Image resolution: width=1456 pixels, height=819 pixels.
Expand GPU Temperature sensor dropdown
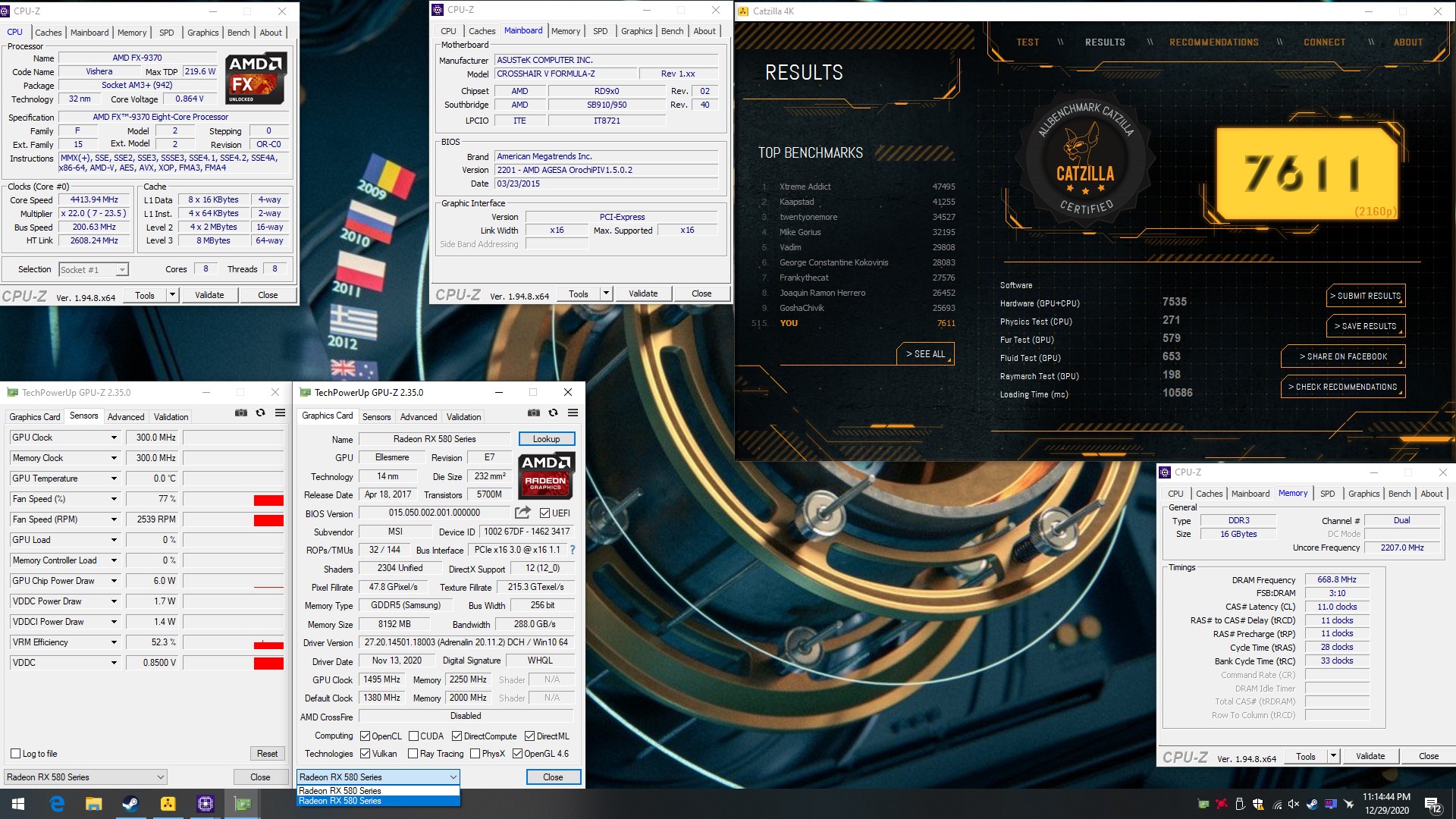(x=114, y=479)
